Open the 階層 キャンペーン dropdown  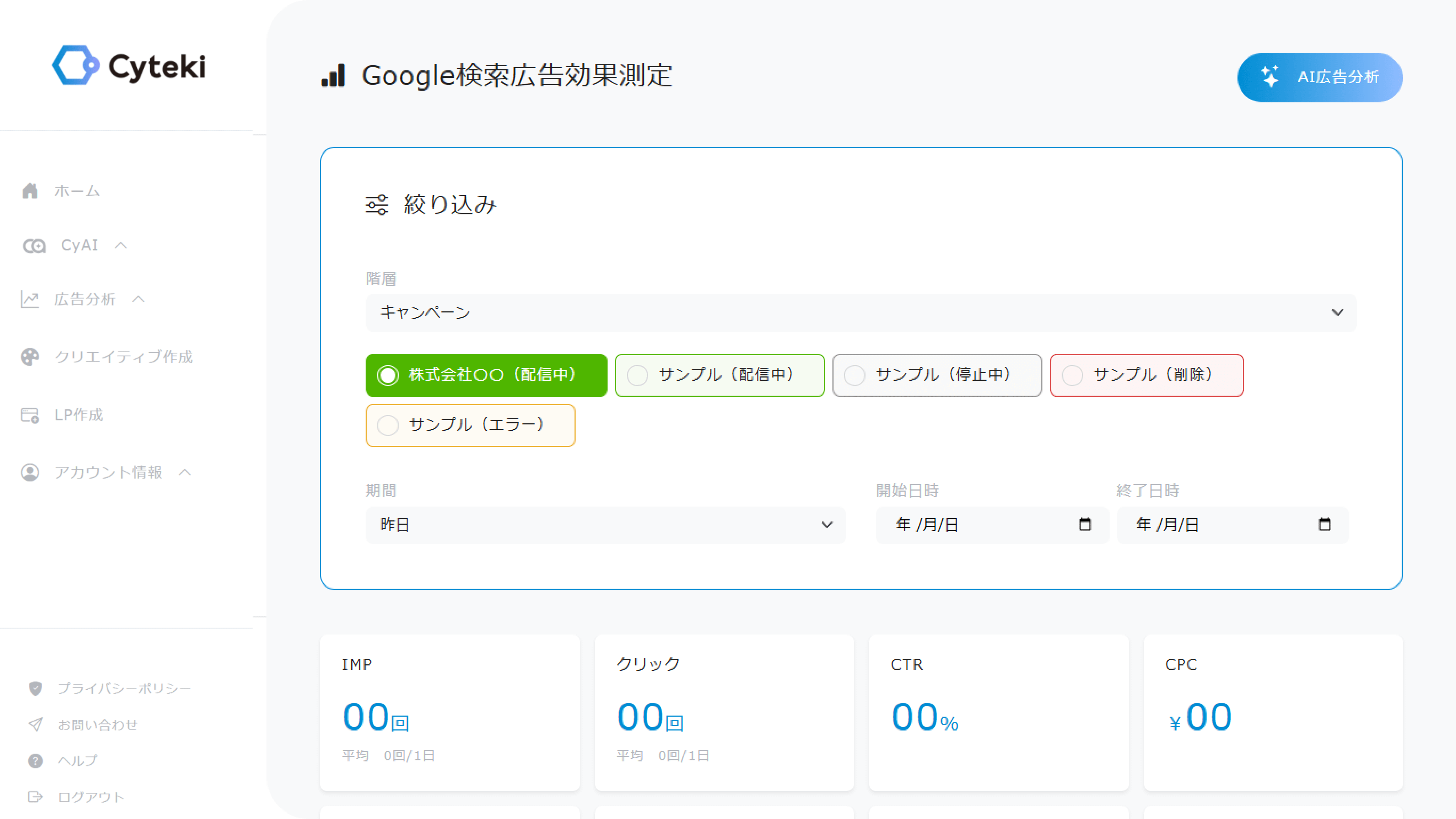click(x=861, y=313)
